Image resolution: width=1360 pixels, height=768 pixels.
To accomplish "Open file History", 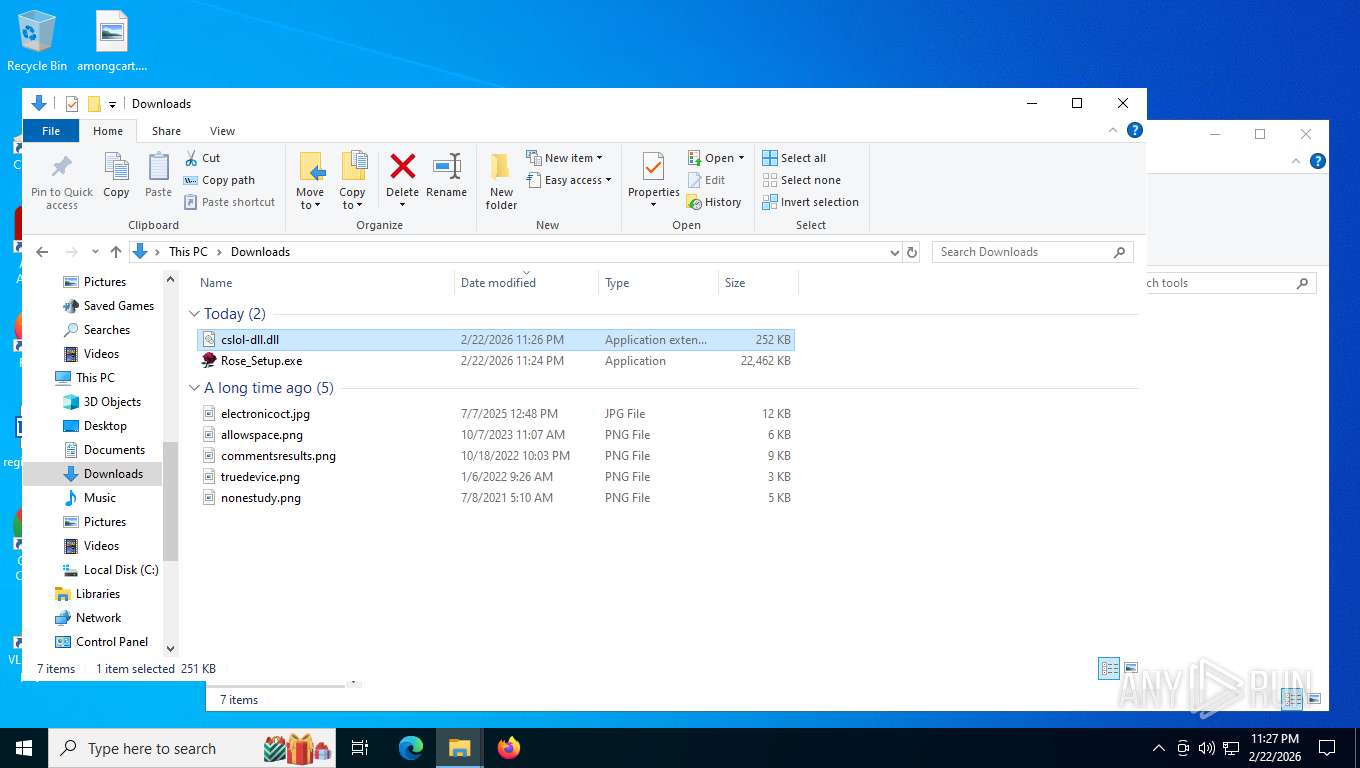I will point(714,202).
